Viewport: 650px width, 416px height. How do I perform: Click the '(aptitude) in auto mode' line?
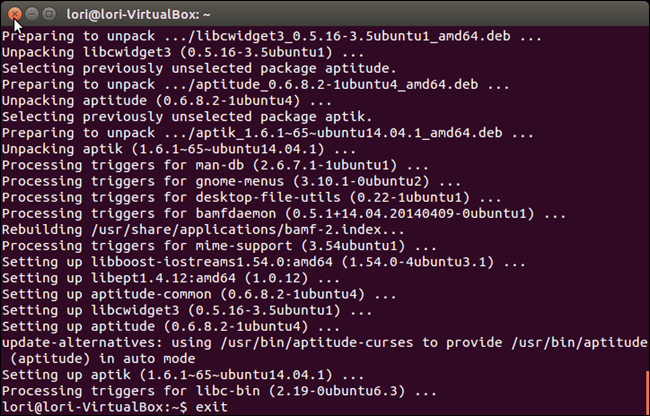pos(108,358)
